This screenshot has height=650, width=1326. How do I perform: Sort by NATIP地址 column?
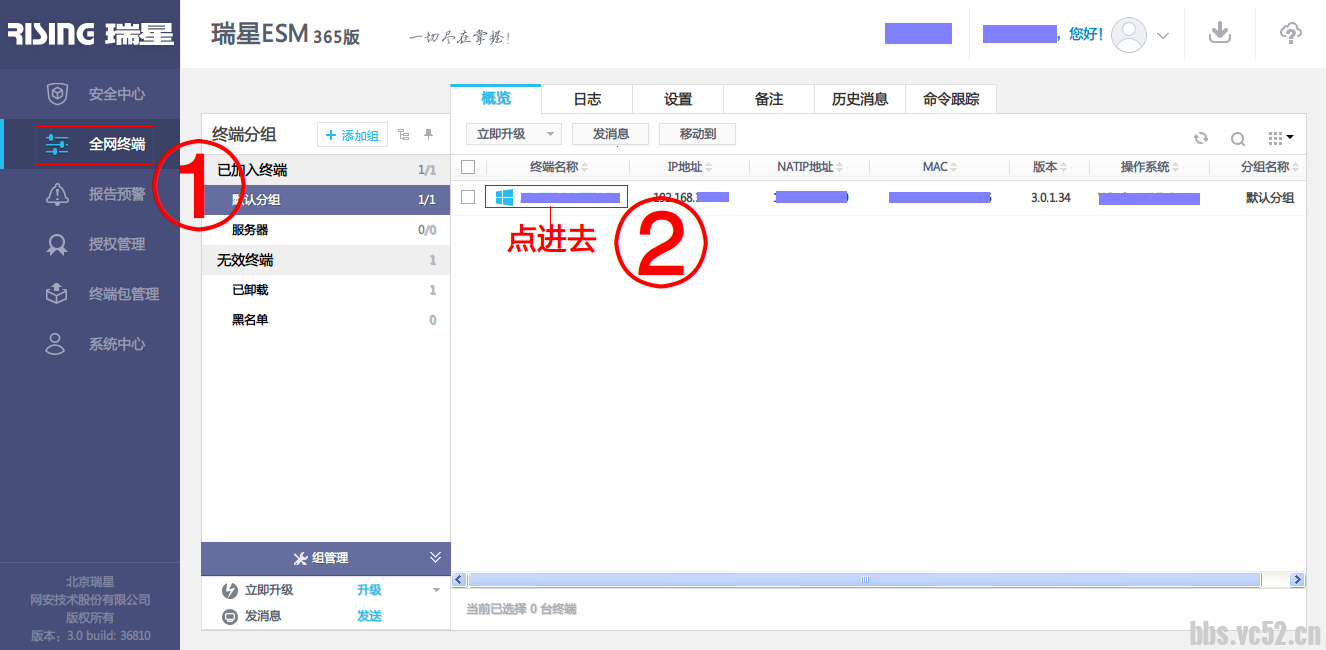click(810, 167)
